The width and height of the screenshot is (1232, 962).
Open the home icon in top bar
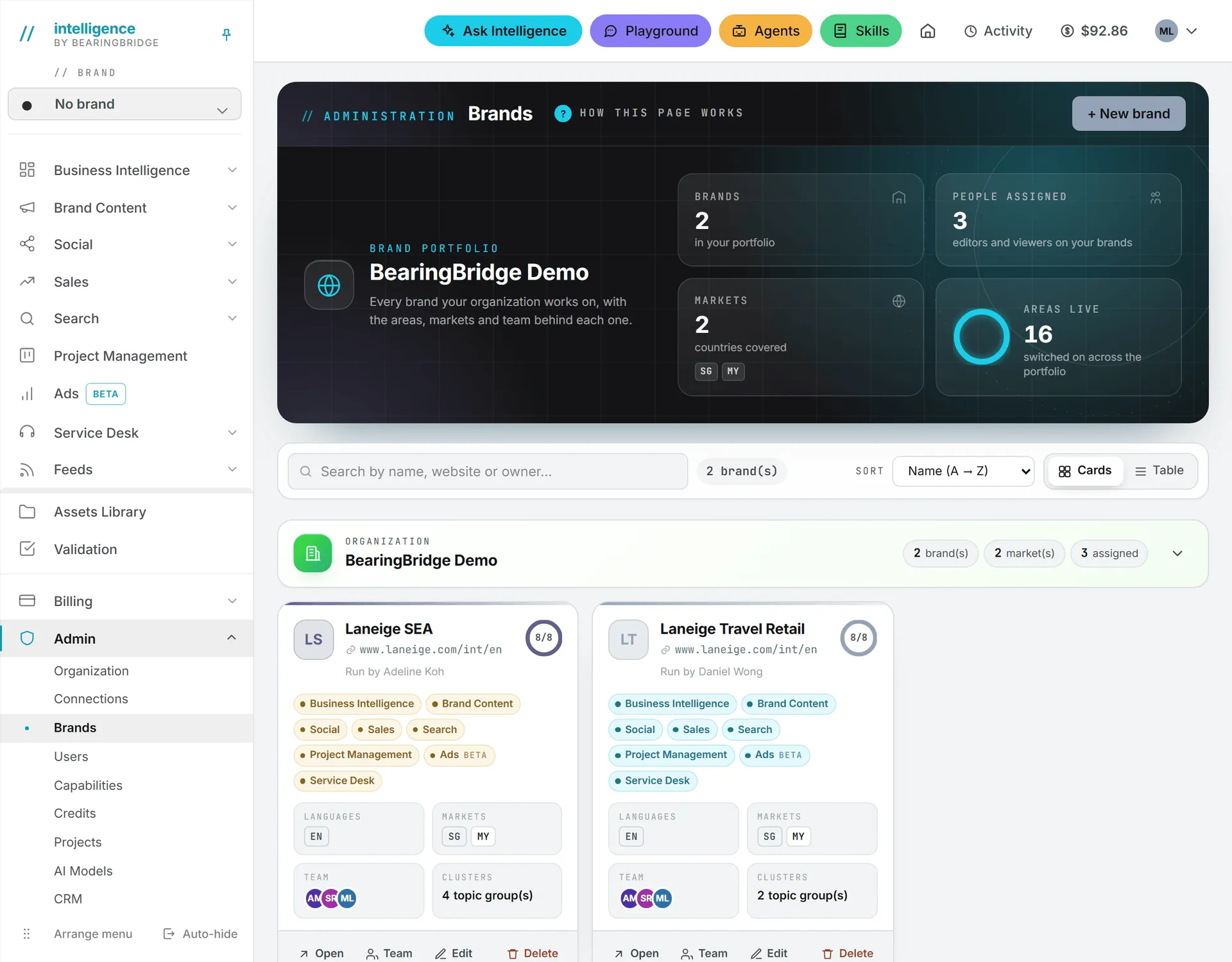click(927, 31)
